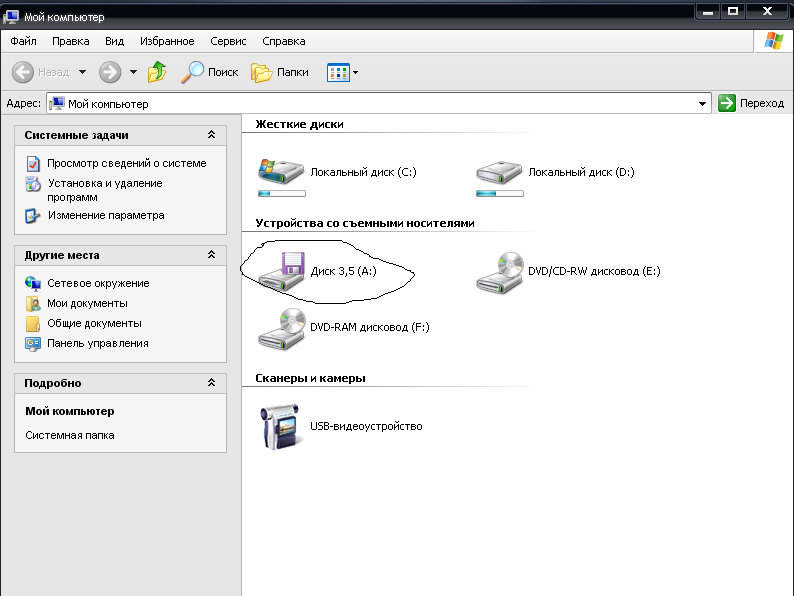Viewport: 794px width, 596px height.
Task: Click the C: drive usage bar
Action: point(282,193)
